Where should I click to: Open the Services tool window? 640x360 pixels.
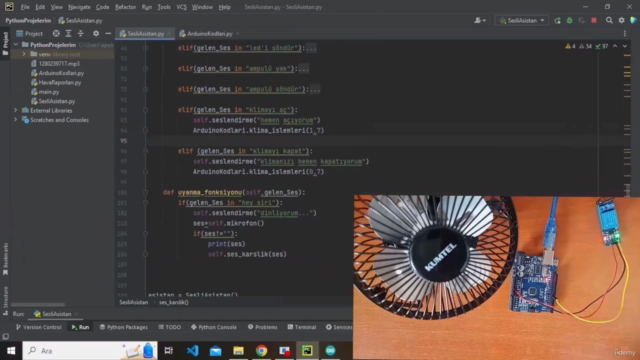click(x=339, y=327)
